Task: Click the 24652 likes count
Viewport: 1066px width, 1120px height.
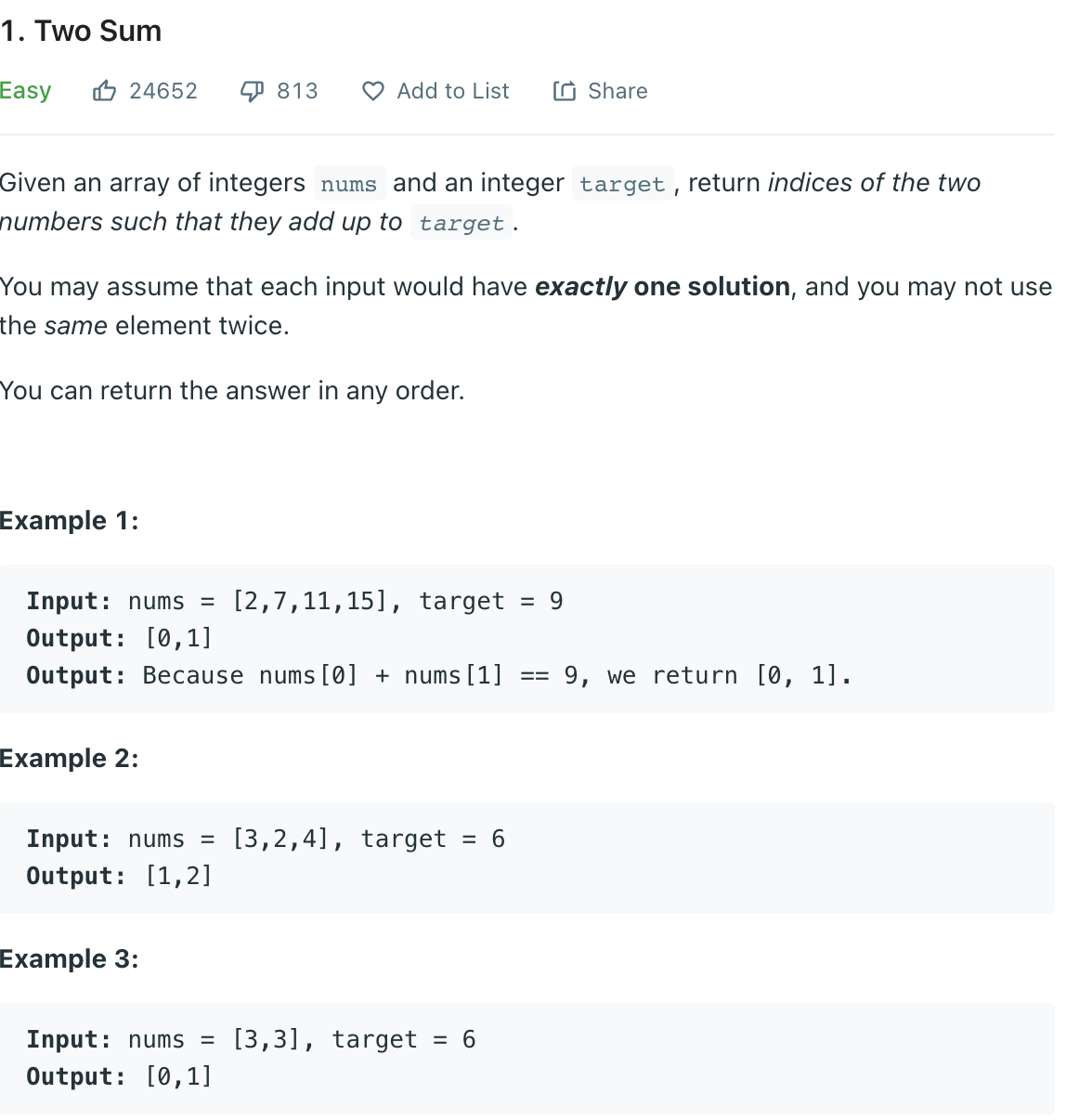Action: click(163, 91)
